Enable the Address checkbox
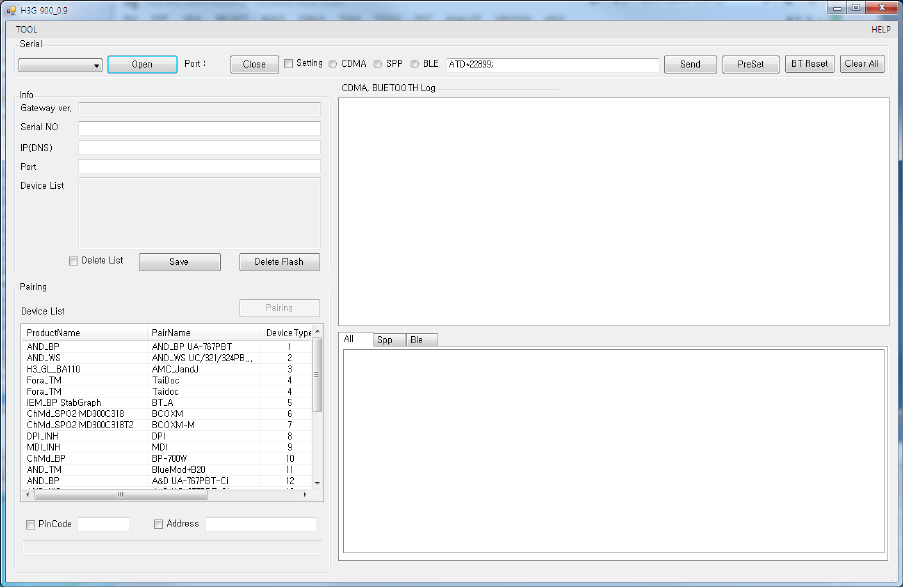903x587 pixels. [x=158, y=524]
